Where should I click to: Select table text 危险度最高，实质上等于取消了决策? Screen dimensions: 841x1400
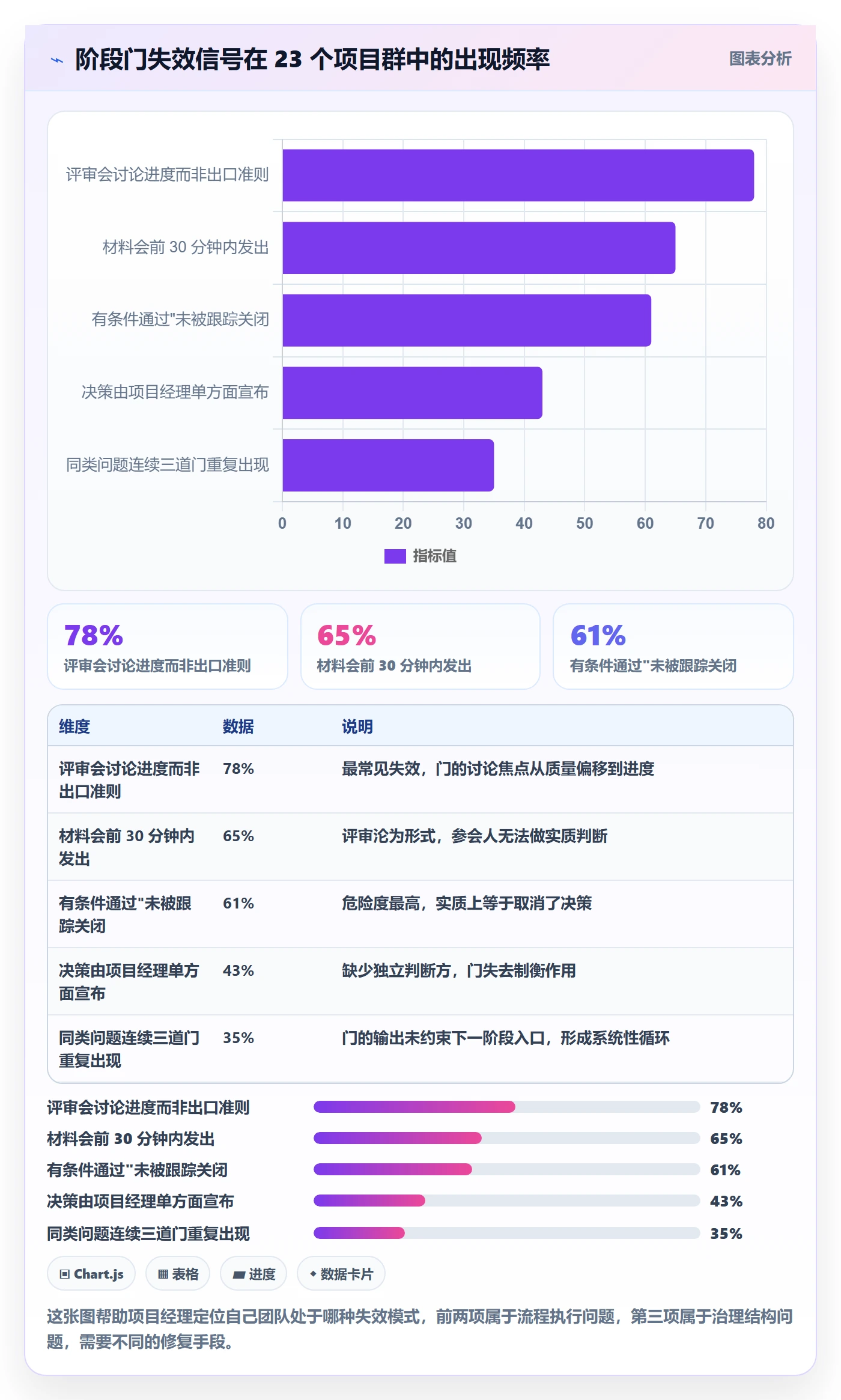[467, 903]
